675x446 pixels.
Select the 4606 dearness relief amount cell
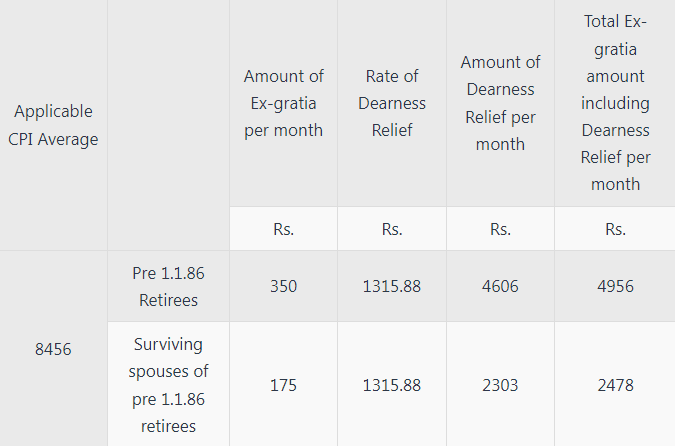pyautogui.click(x=500, y=286)
